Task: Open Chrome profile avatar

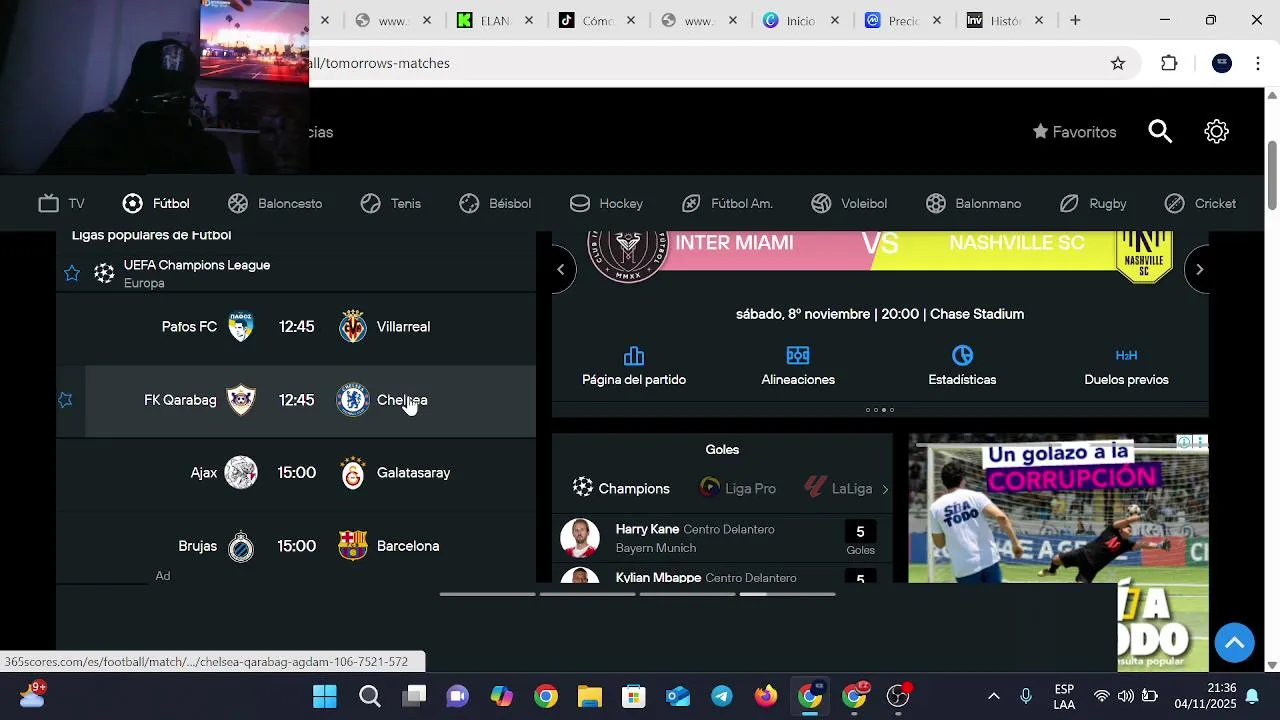Action: [1222, 63]
